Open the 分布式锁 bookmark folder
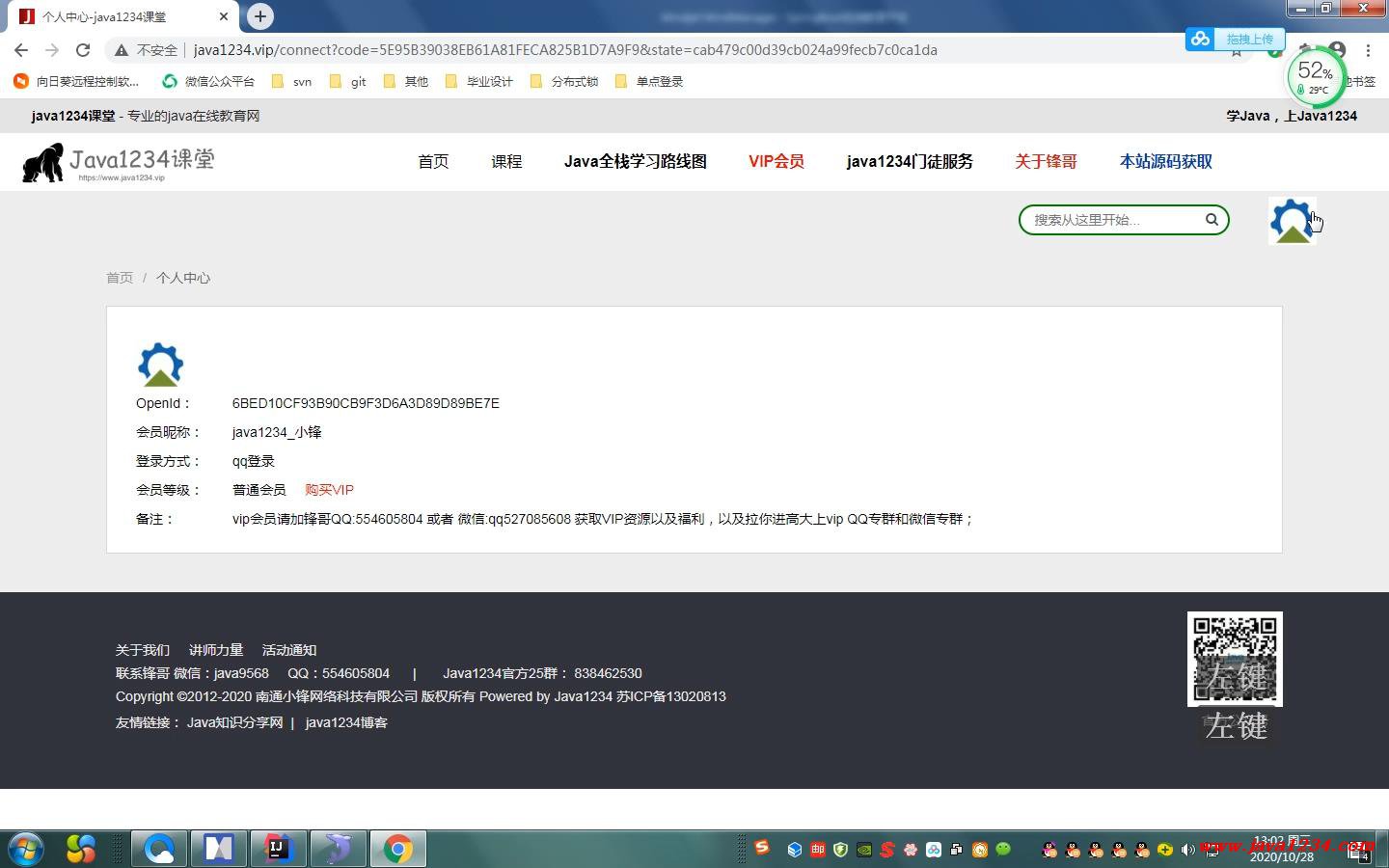Viewport: 1389px width, 868px height. point(564,81)
